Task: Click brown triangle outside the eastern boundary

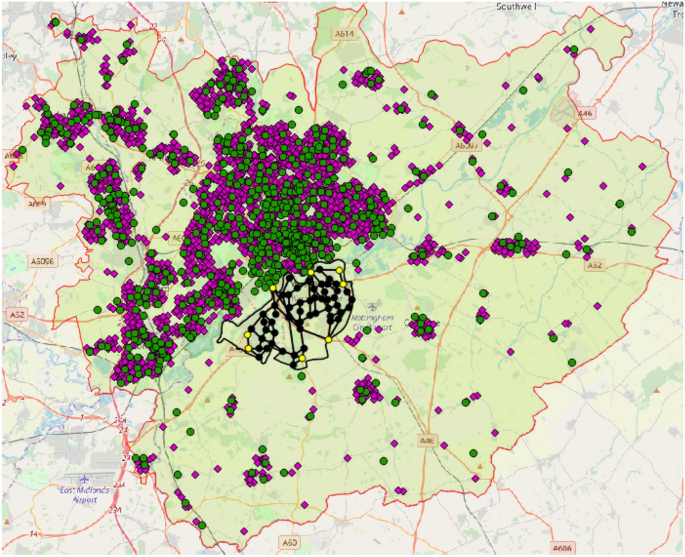Action: (x=657, y=391)
